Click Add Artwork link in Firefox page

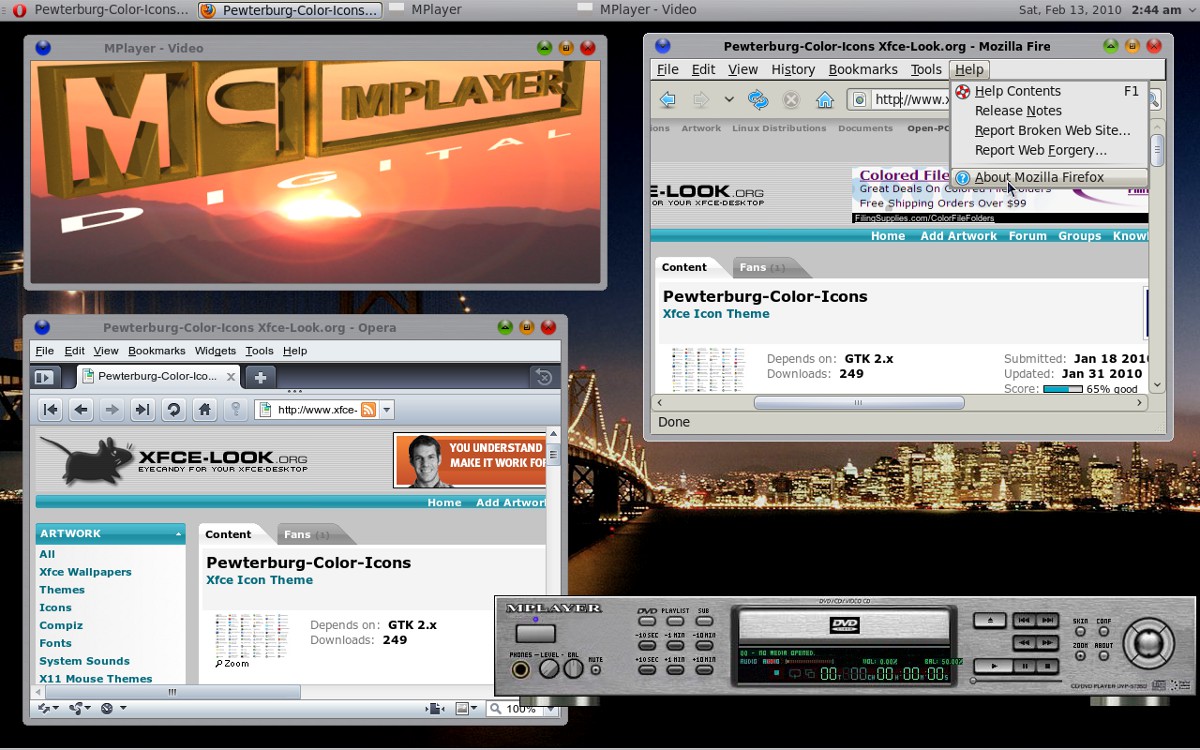pos(958,236)
